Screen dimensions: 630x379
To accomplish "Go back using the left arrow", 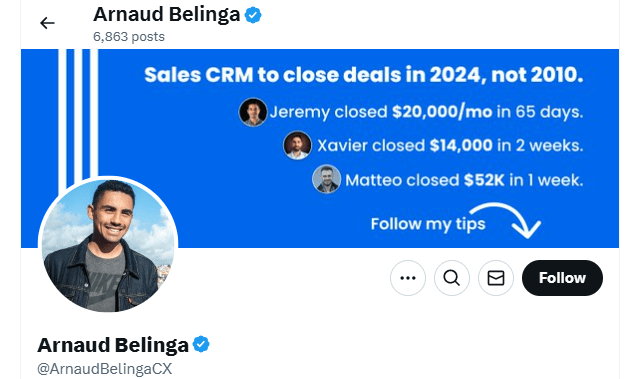I will pos(47,23).
